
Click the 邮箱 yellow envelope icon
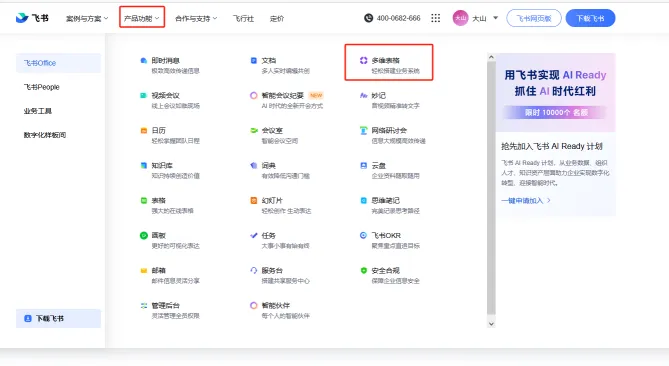click(144, 270)
